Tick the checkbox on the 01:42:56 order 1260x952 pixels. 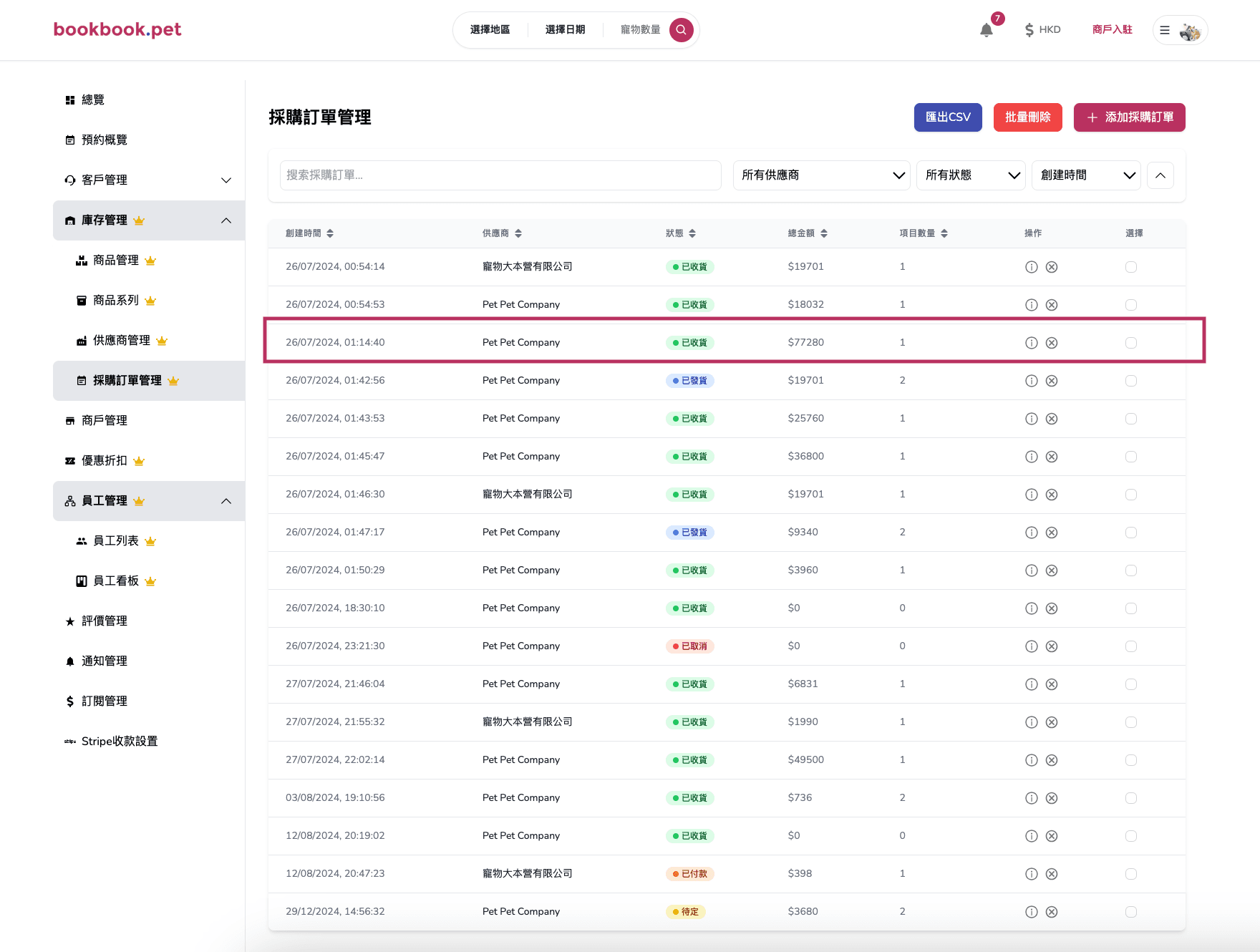pyautogui.click(x=1131, y=381)
